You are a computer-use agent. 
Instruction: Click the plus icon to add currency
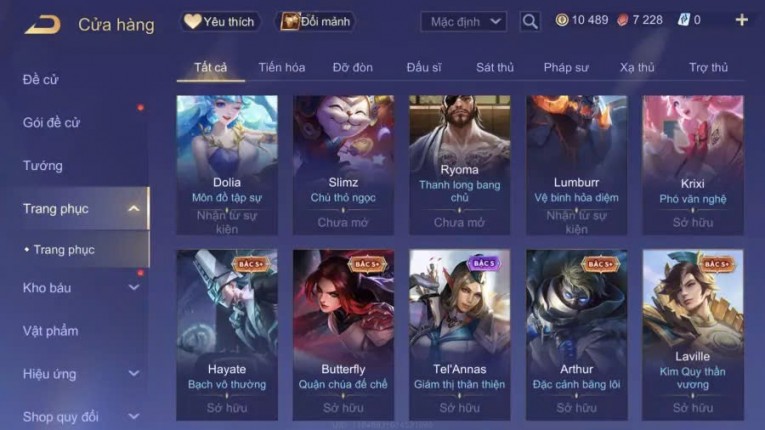(742, 20)
